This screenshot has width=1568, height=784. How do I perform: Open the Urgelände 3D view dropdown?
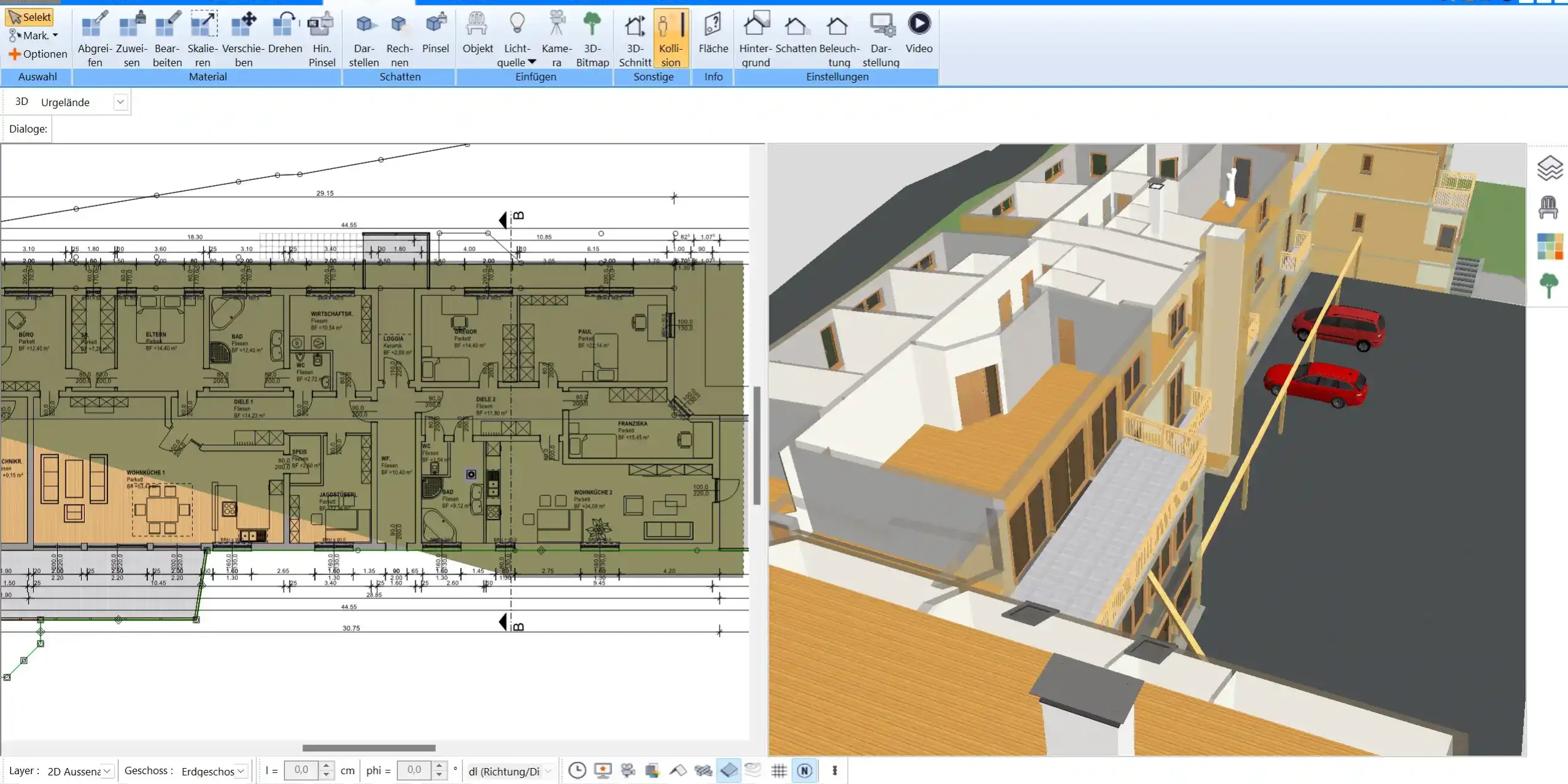120,101
